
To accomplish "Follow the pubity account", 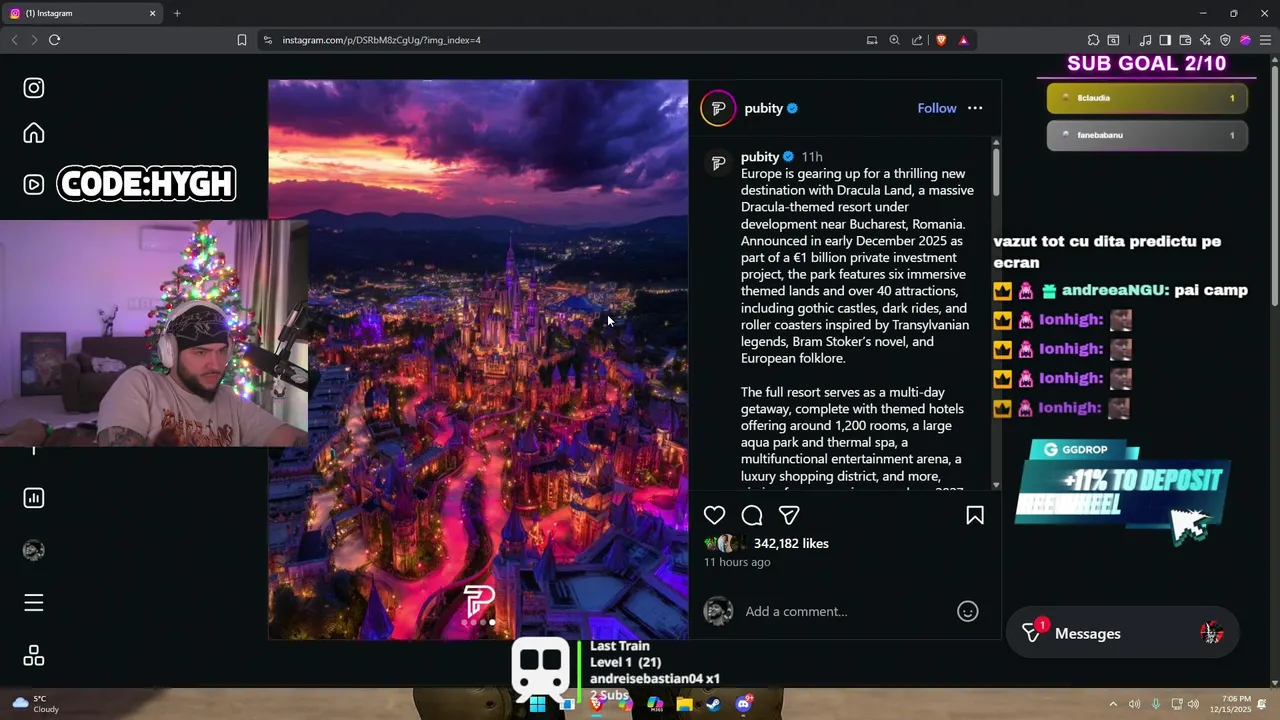I will coord(937,108).
